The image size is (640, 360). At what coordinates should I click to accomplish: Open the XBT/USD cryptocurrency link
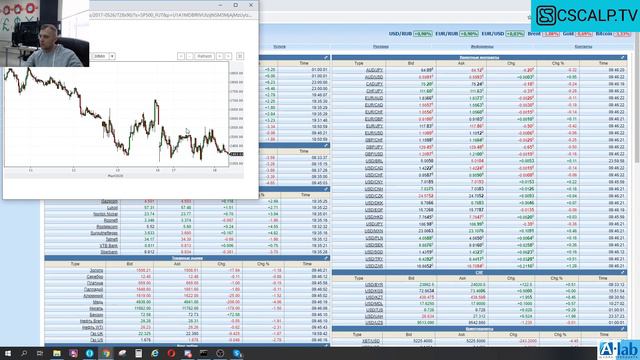click(x=371, y=341)
